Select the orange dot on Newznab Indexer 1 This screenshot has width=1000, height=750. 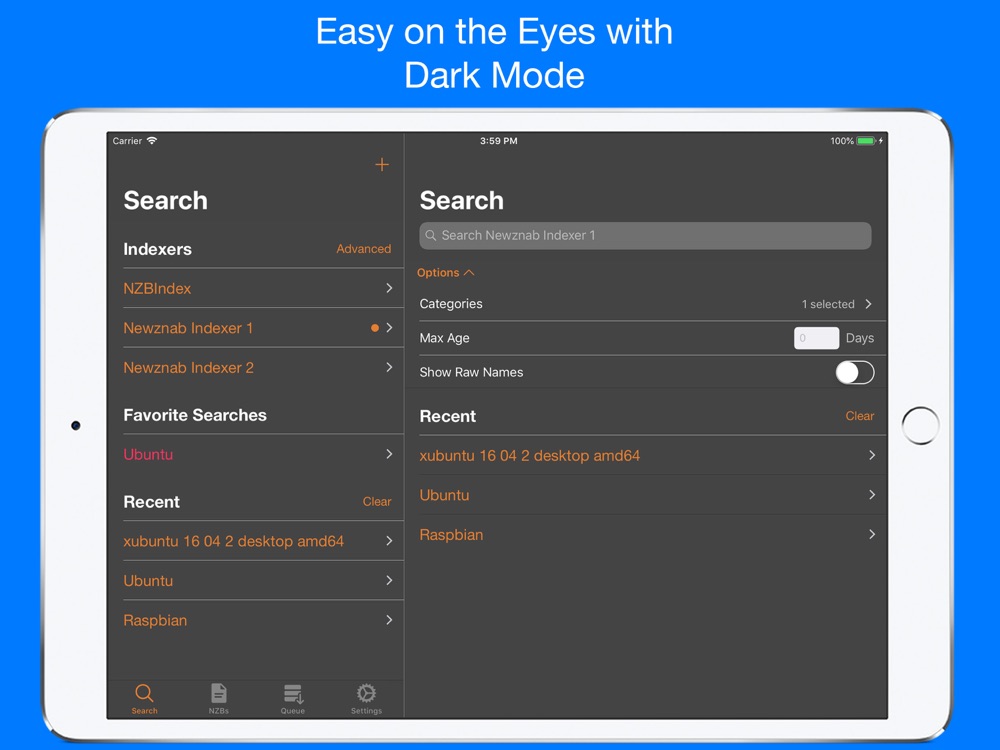[x=375, y=328]
